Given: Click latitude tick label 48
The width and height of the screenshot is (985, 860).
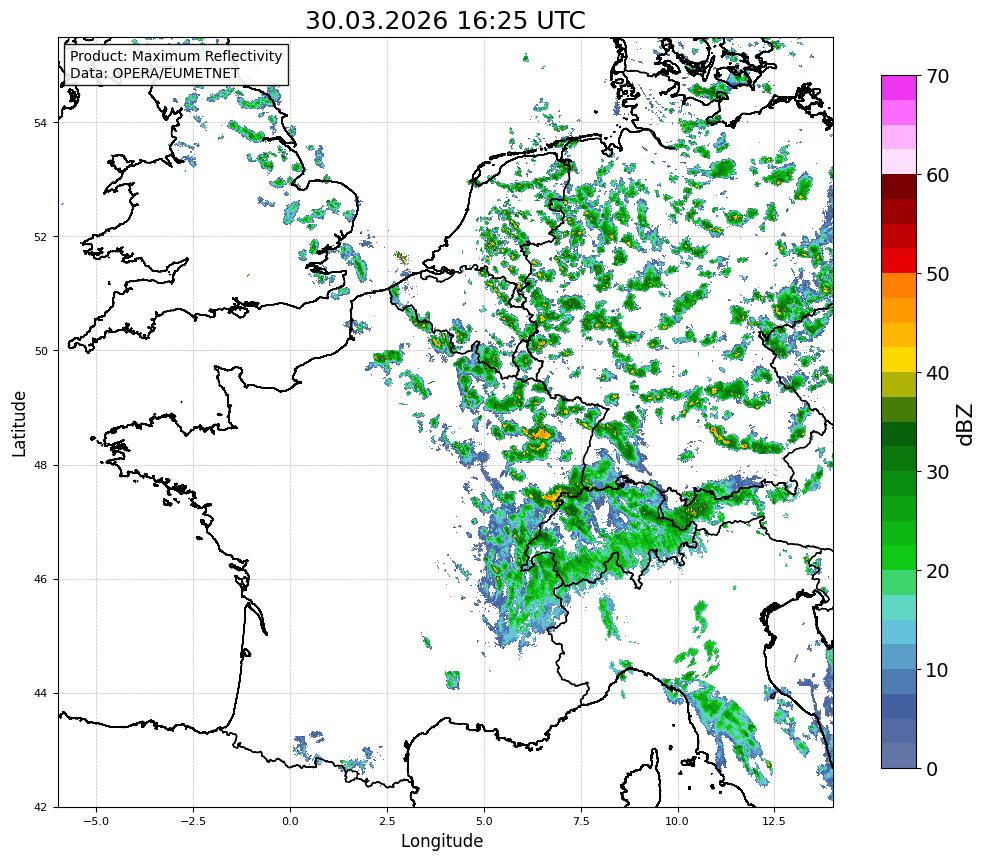Looking at the screenshot, I should pos(40,465).
